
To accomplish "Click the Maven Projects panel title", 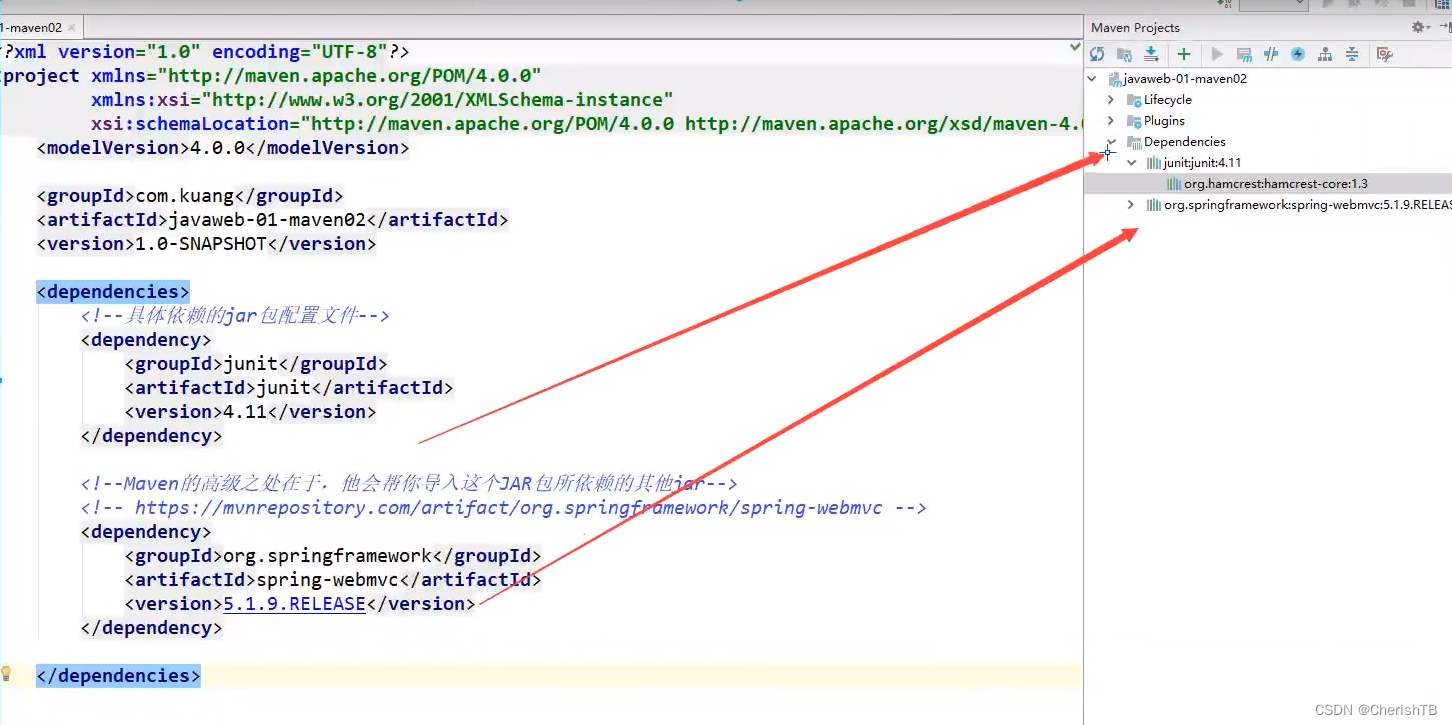I will pos(1135,27).
